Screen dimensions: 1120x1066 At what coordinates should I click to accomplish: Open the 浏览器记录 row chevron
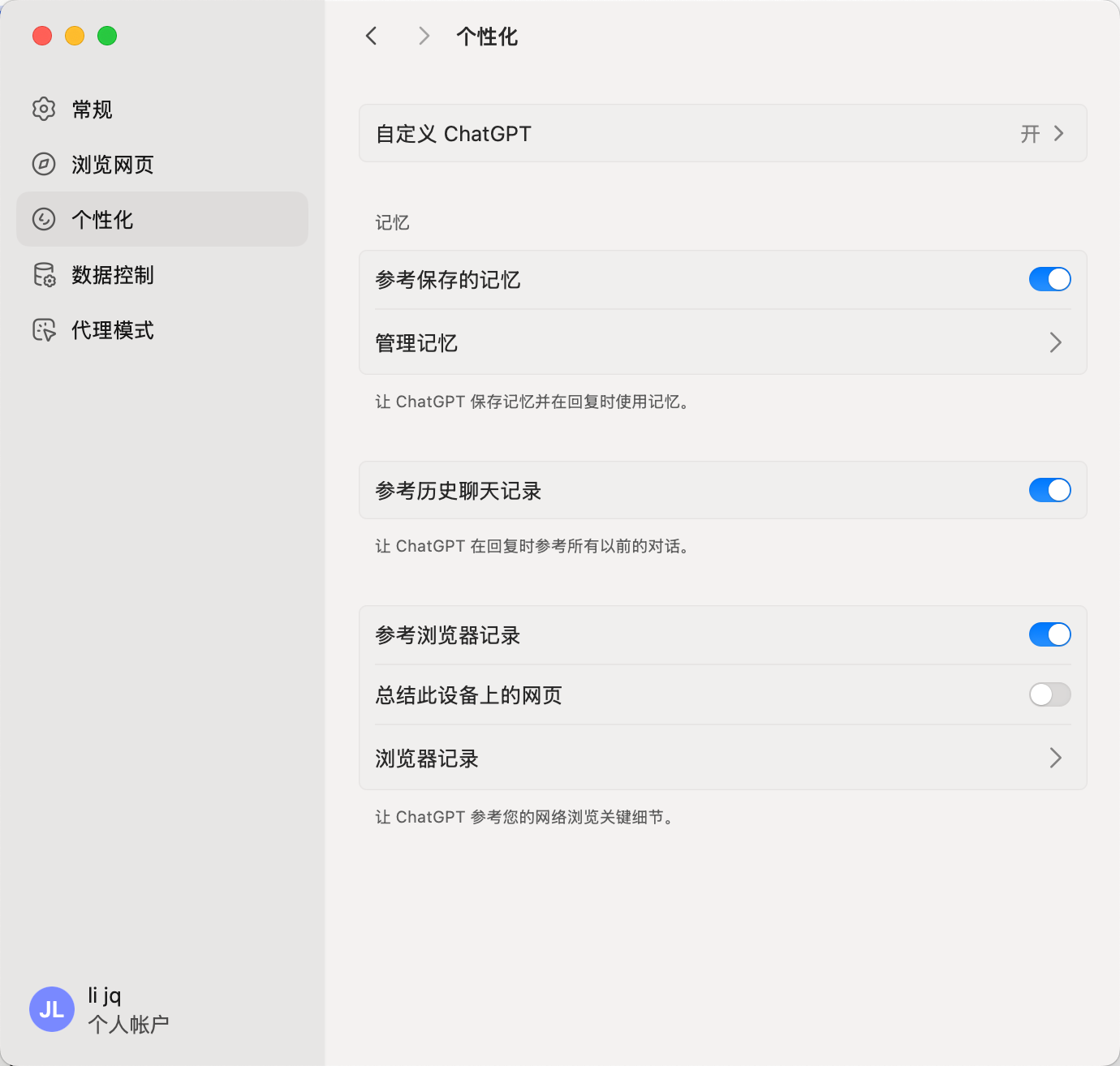point(1055,758)
